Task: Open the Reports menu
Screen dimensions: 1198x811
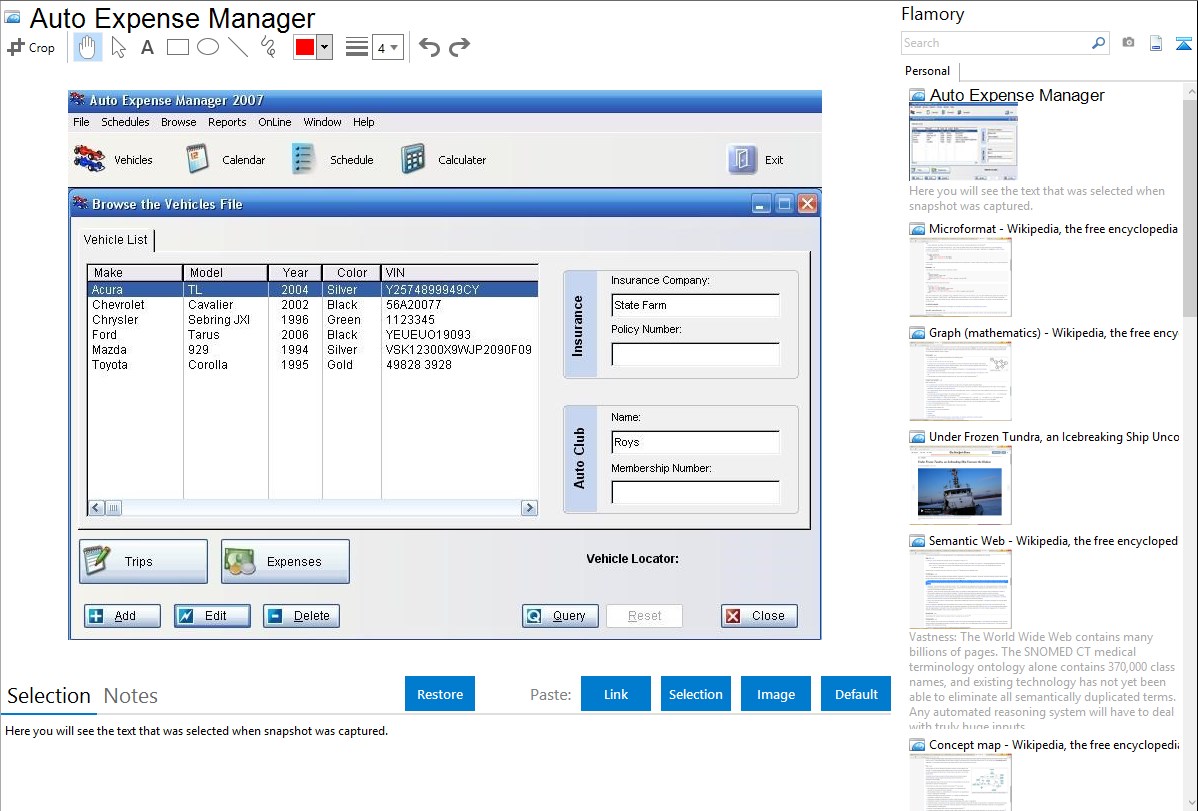Action: click(x=227, y=122)
